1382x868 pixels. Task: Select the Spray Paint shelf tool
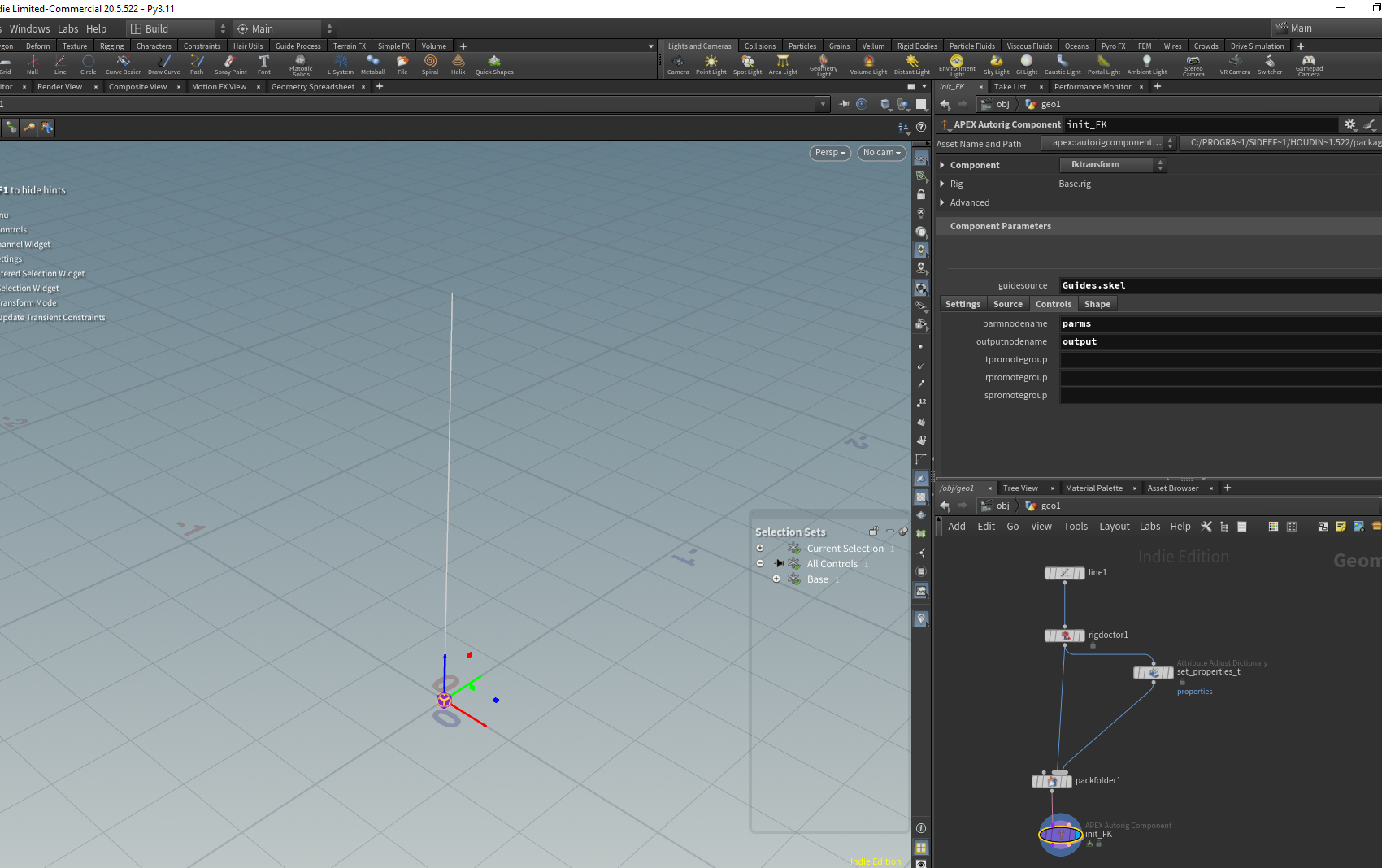pyautogui.click(x=230, y=64)
